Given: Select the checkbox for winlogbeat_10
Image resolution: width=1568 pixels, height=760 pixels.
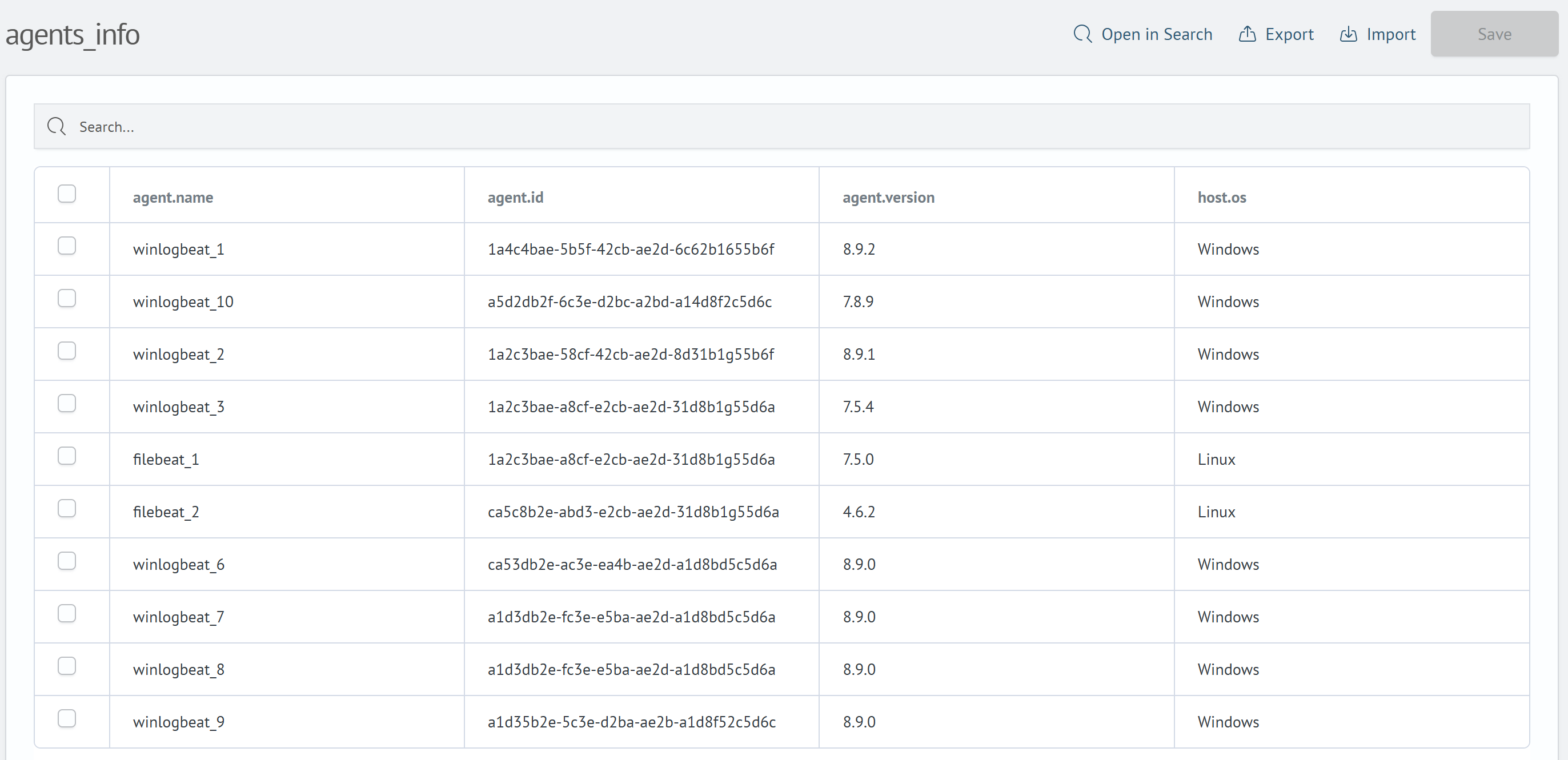Looking at the screenshot, I should coord(67,298).
